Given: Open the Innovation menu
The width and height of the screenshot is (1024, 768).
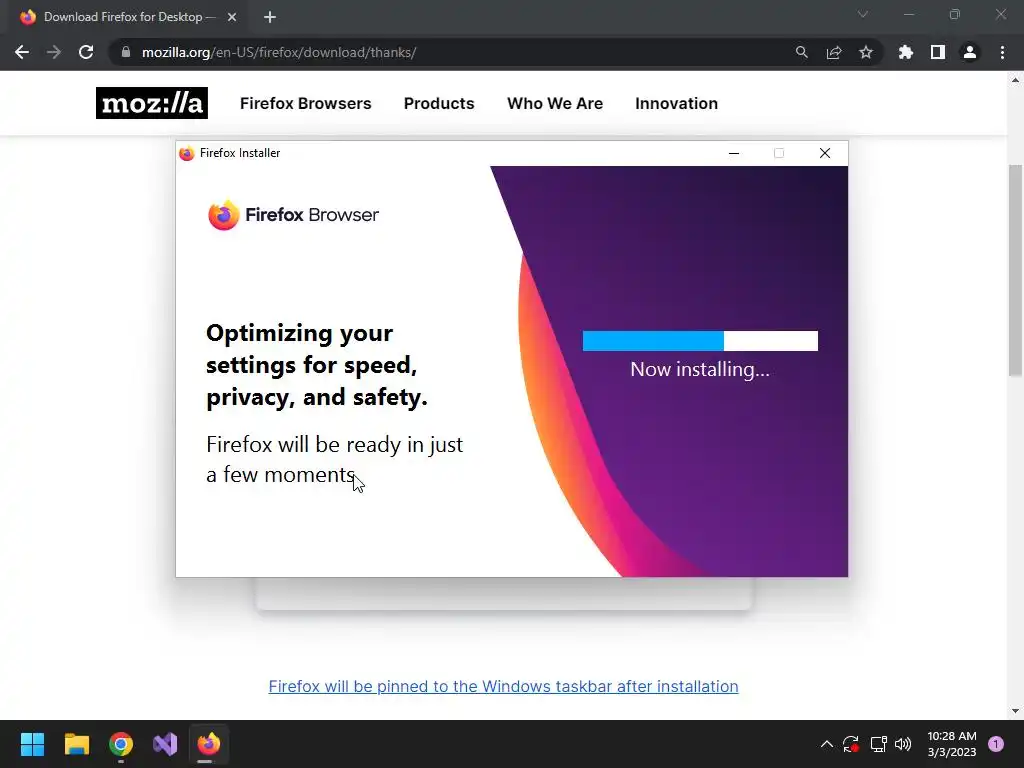Looking at the screenshot, I should [677, 103].
